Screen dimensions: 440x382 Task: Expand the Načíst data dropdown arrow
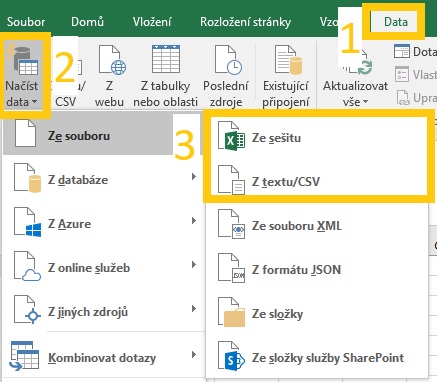pos(35,102)
